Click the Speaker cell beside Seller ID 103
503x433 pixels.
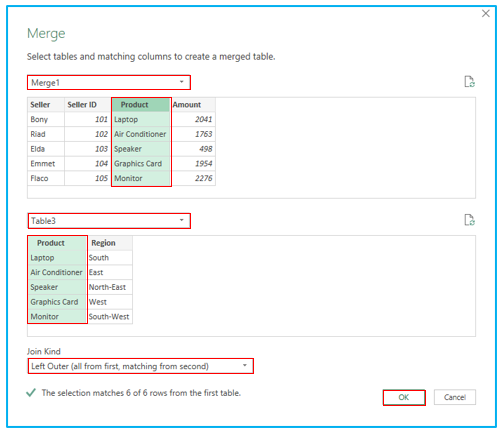141,149
